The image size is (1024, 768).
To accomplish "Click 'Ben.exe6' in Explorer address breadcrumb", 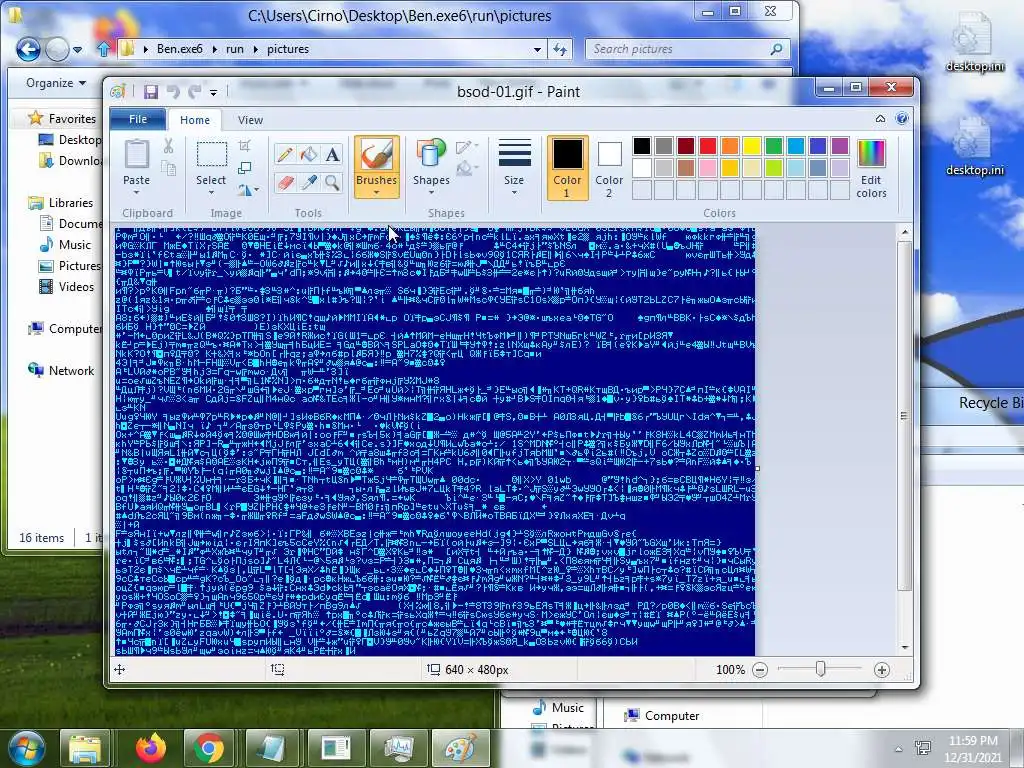I will tap(180, 49).
